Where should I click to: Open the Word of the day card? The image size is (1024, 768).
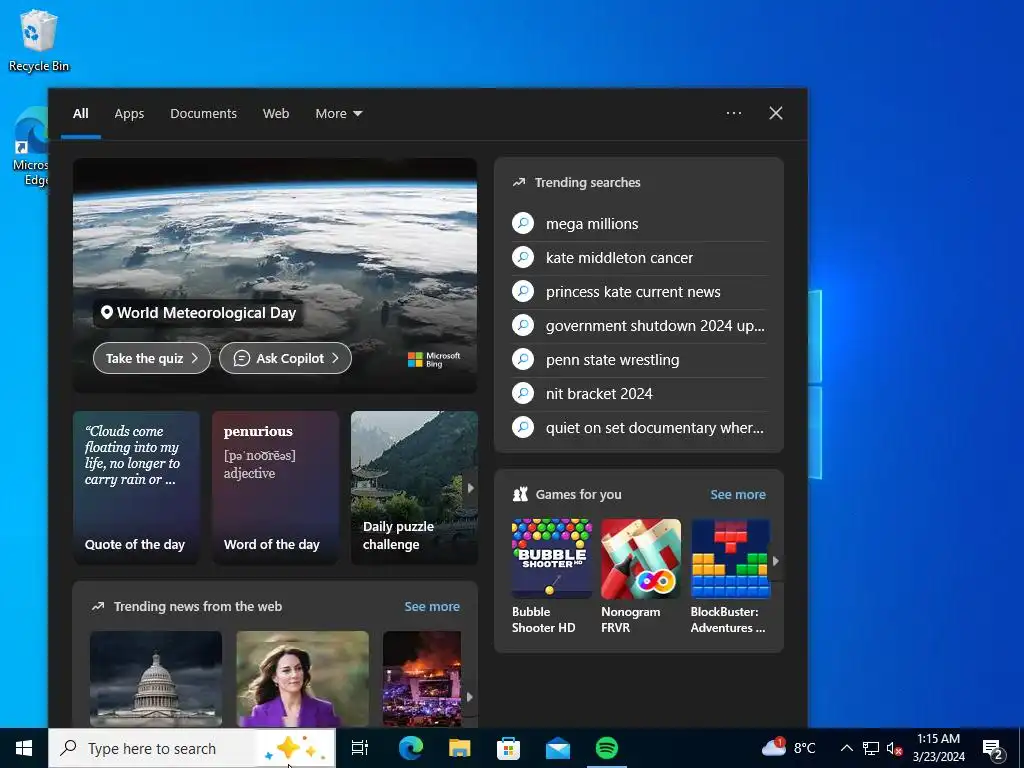tap(275, 487)
